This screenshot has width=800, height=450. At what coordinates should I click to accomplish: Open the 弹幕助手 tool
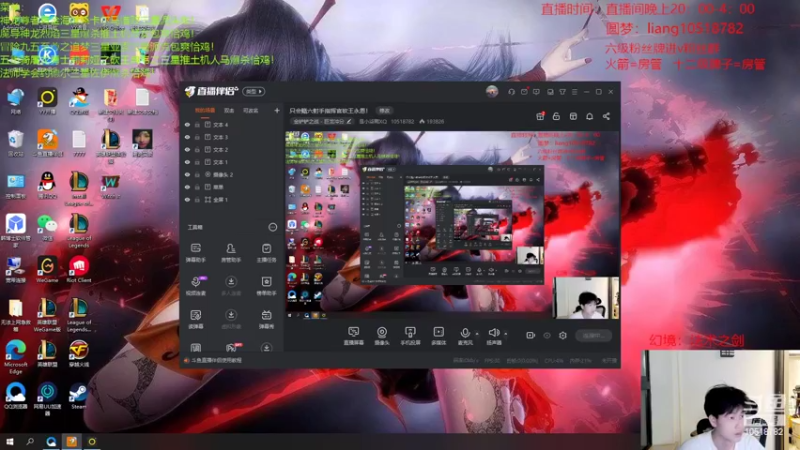click(x=196, y=253)
